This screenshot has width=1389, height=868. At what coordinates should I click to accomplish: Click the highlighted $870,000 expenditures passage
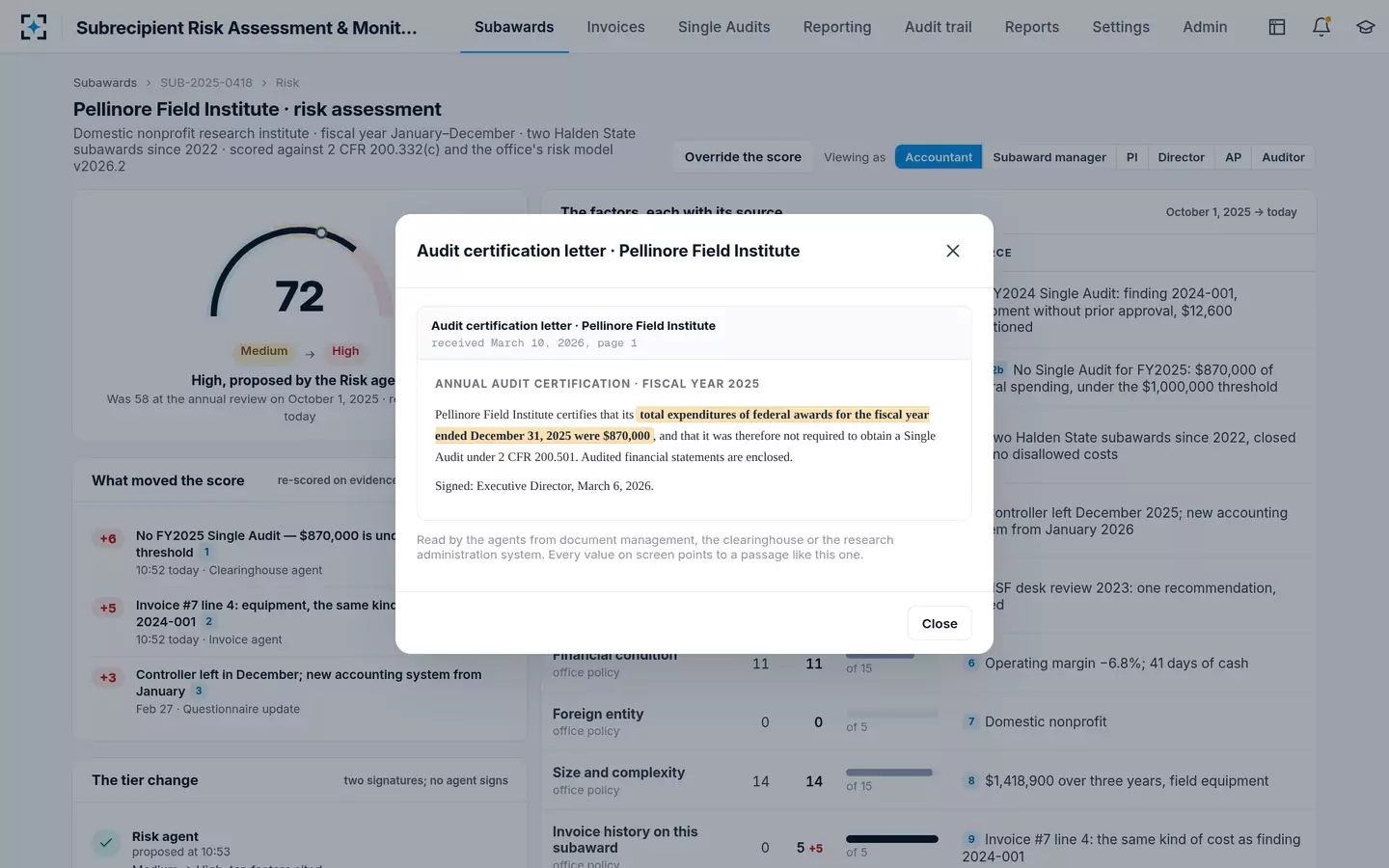683,425
